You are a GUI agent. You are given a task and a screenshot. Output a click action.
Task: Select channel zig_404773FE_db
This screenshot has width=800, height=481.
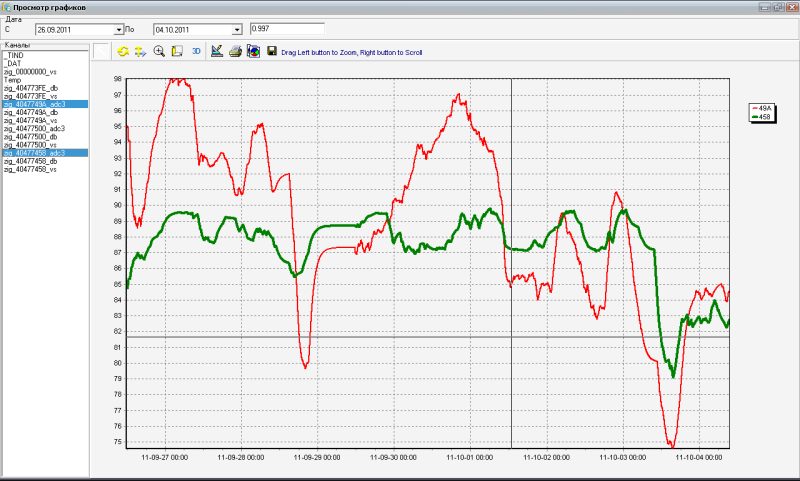click(31, 88)
